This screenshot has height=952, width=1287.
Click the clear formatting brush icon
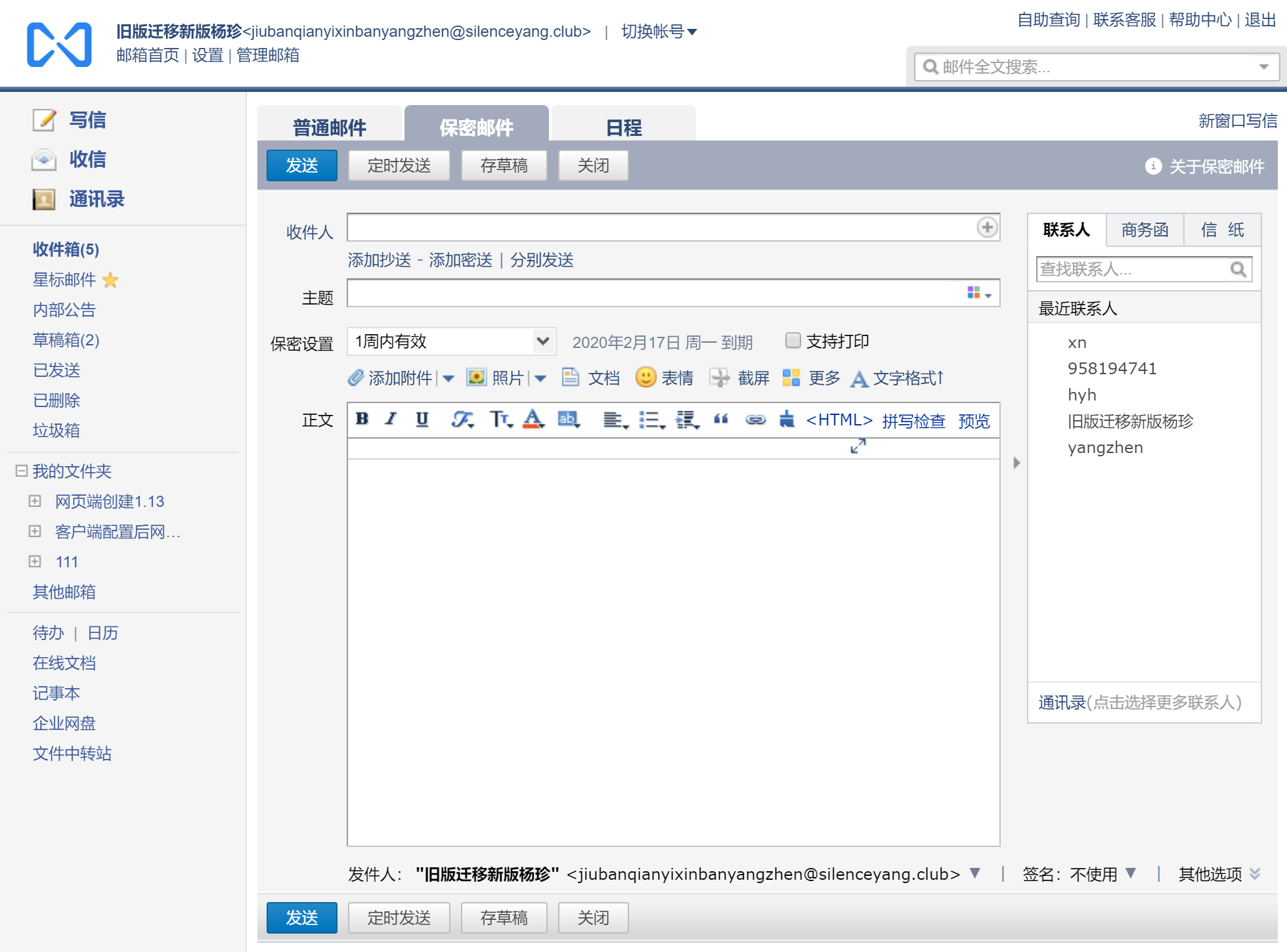[787, 419]
